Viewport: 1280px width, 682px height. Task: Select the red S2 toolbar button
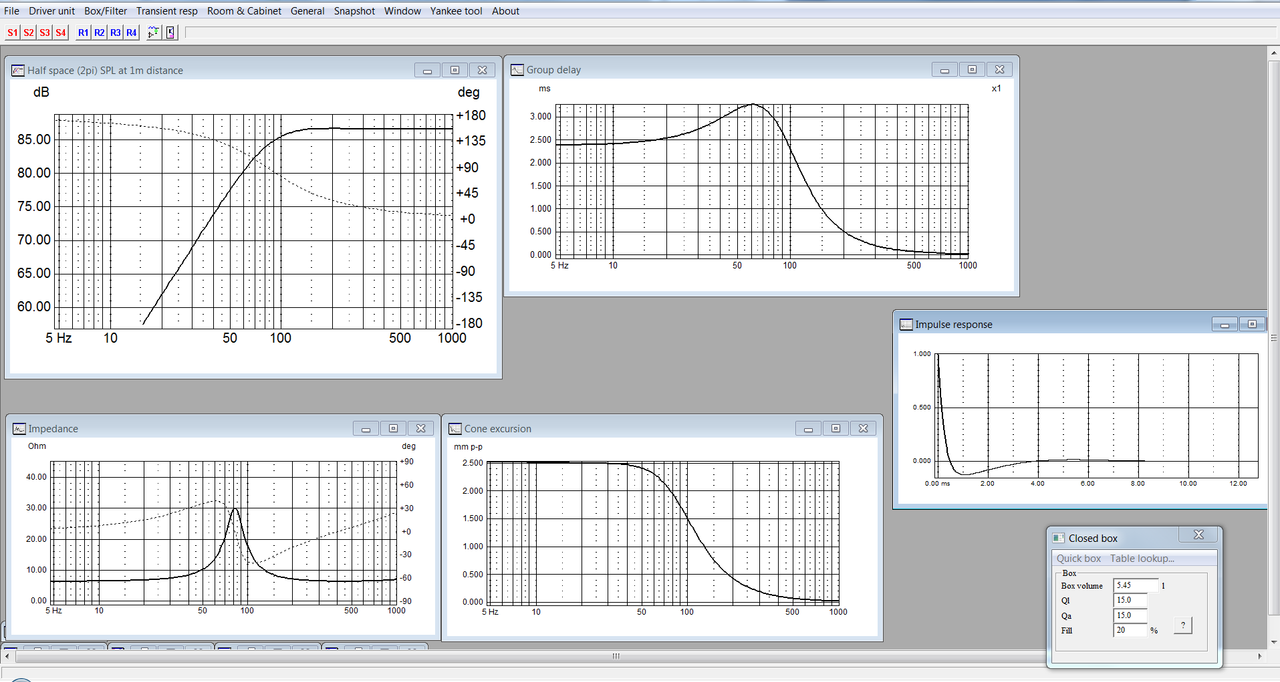pos(28,33)
